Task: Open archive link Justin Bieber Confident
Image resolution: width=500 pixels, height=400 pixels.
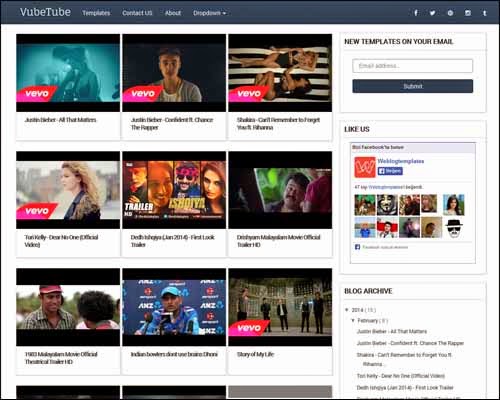Action: (410, 343)
